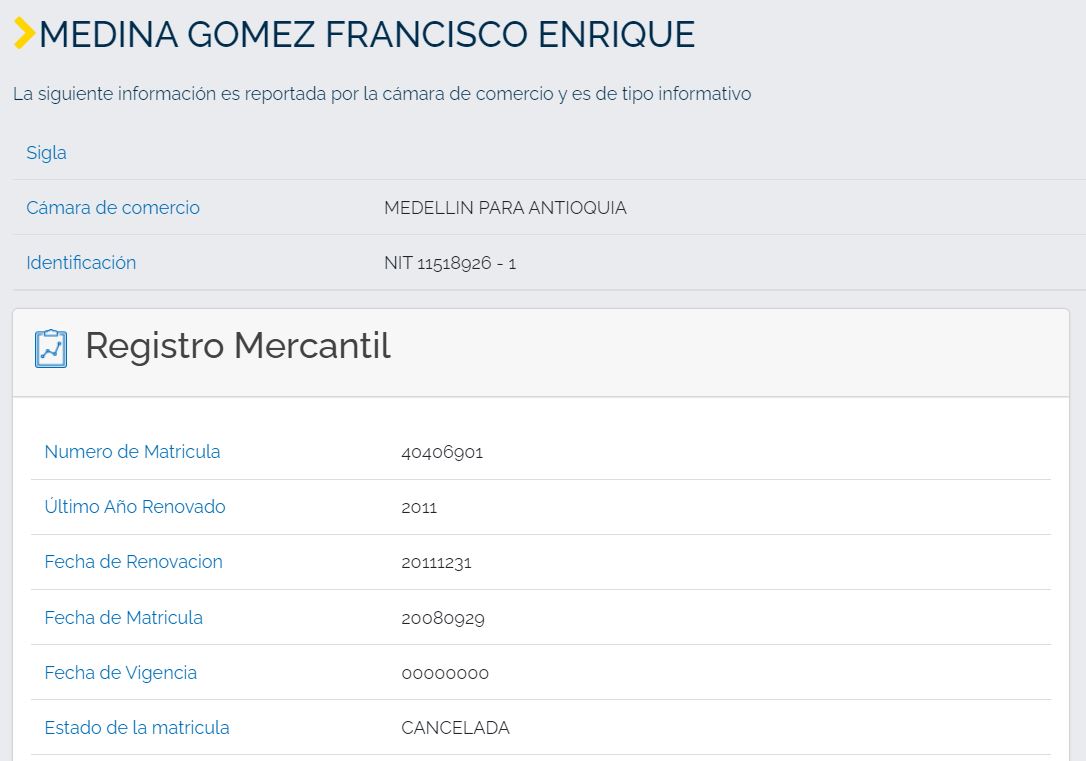The height and width of the screenshot is (761, 1086).
Task: Select the MEDINA GOMEZ FRANCISCO ENRIQUE heading
Action: (366, 35)
